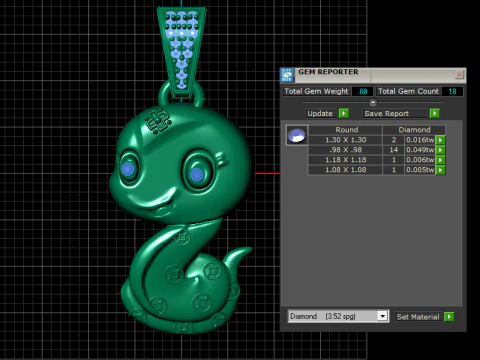The image size is (480, 360).
Task: Click the 0.006tw weight cell
Action: [x=420, y=160]
